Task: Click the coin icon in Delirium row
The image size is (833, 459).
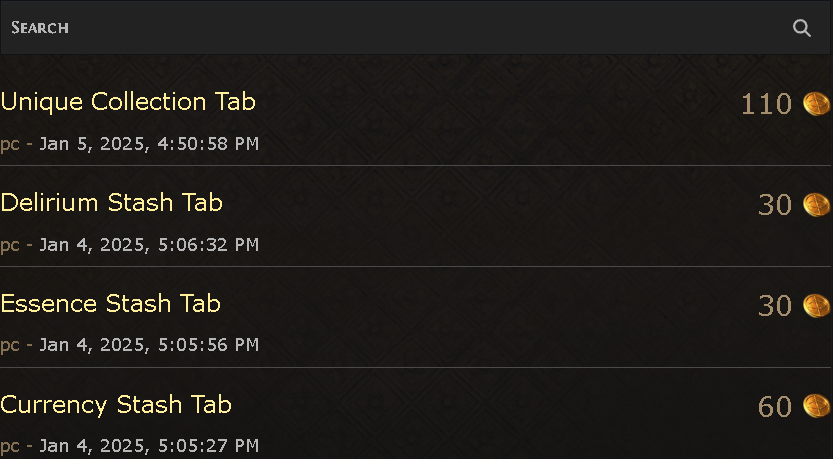Action: point(816,205)
